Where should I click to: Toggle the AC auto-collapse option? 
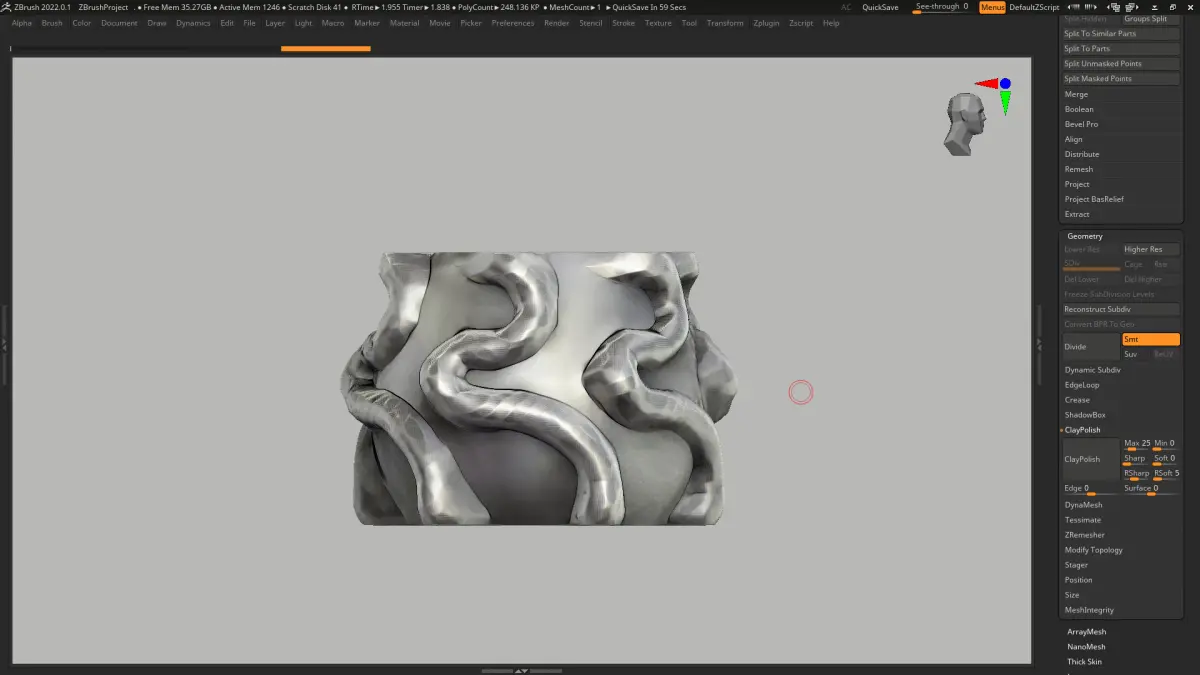point(846,7)
